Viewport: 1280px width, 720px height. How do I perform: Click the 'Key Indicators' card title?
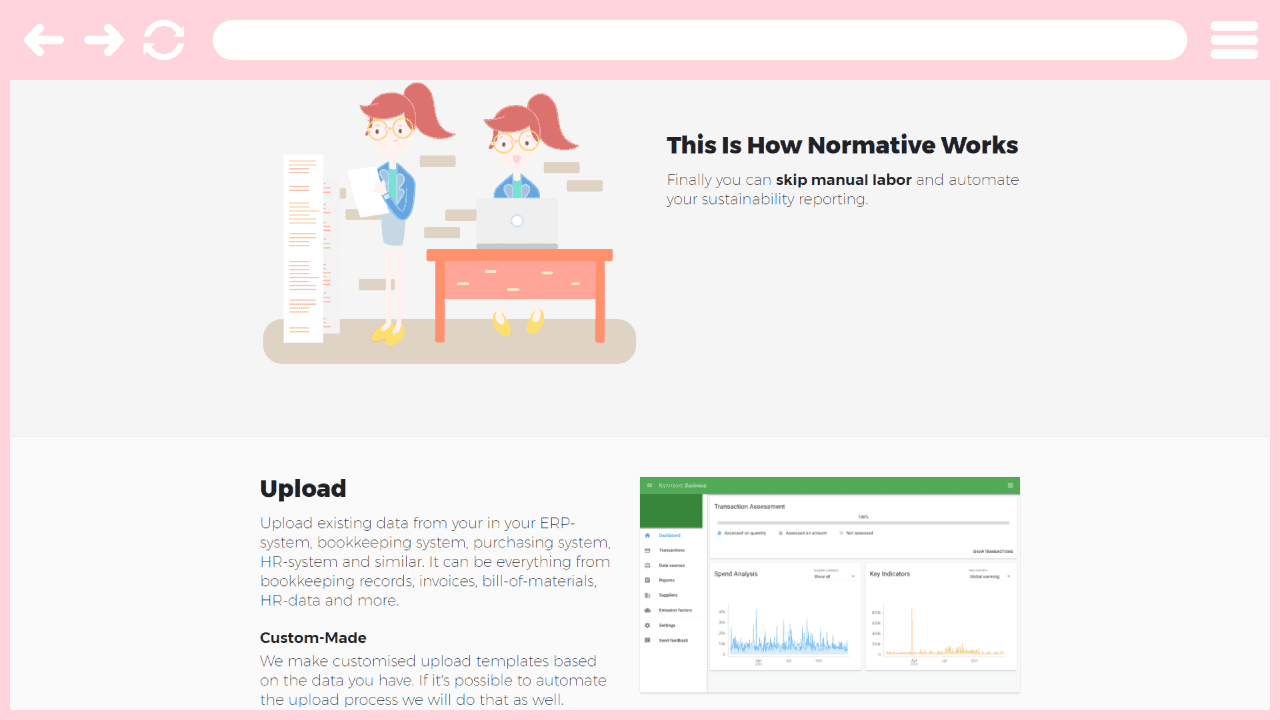pos(890,574)
